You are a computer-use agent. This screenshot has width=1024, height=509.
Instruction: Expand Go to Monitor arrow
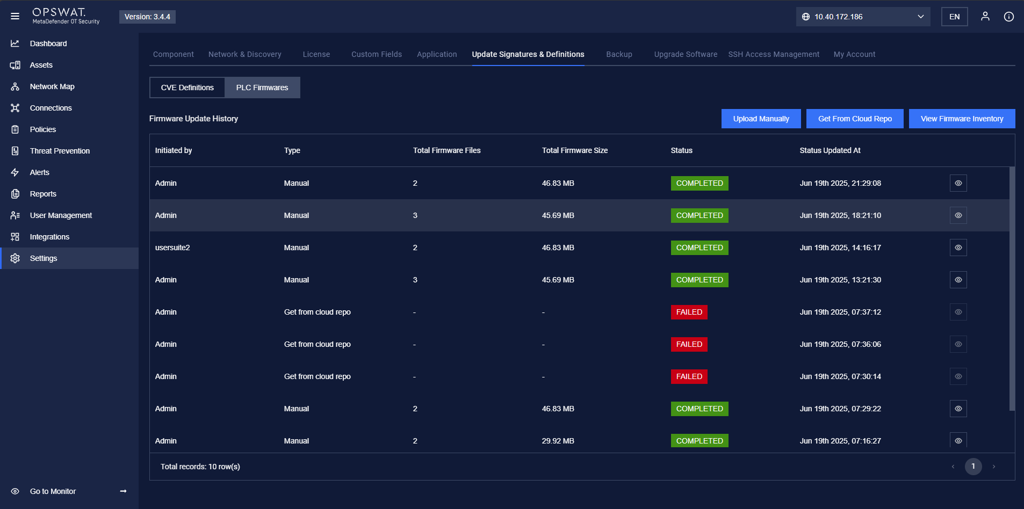pyautogui.click(x=123, y=491)
